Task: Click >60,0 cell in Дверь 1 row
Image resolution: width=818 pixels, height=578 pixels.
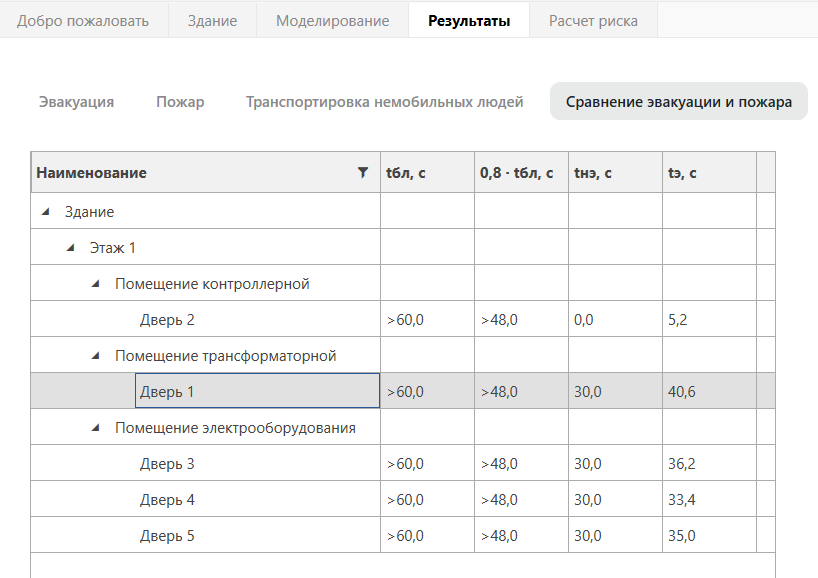Action: tap(427, 392)
